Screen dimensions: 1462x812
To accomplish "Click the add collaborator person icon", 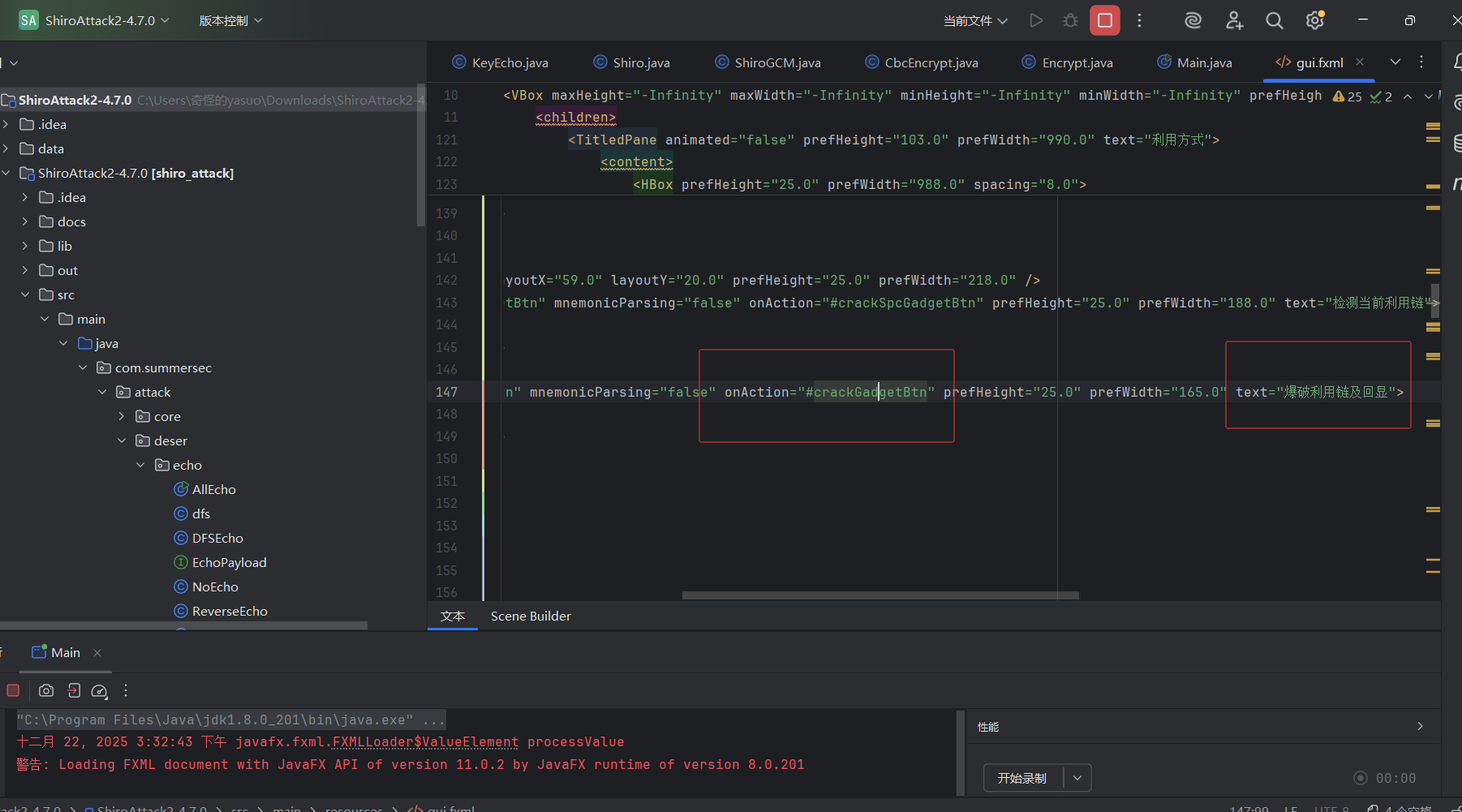I will [x=1234, y=20].
